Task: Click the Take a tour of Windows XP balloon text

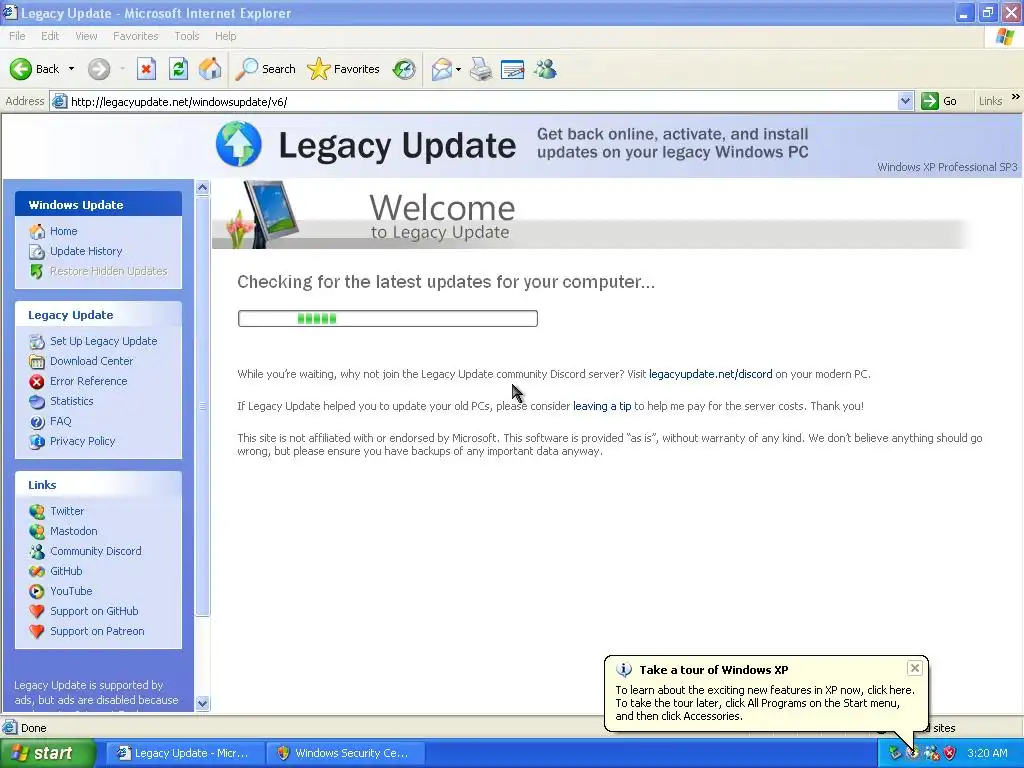Action: (x=714, y=670)
